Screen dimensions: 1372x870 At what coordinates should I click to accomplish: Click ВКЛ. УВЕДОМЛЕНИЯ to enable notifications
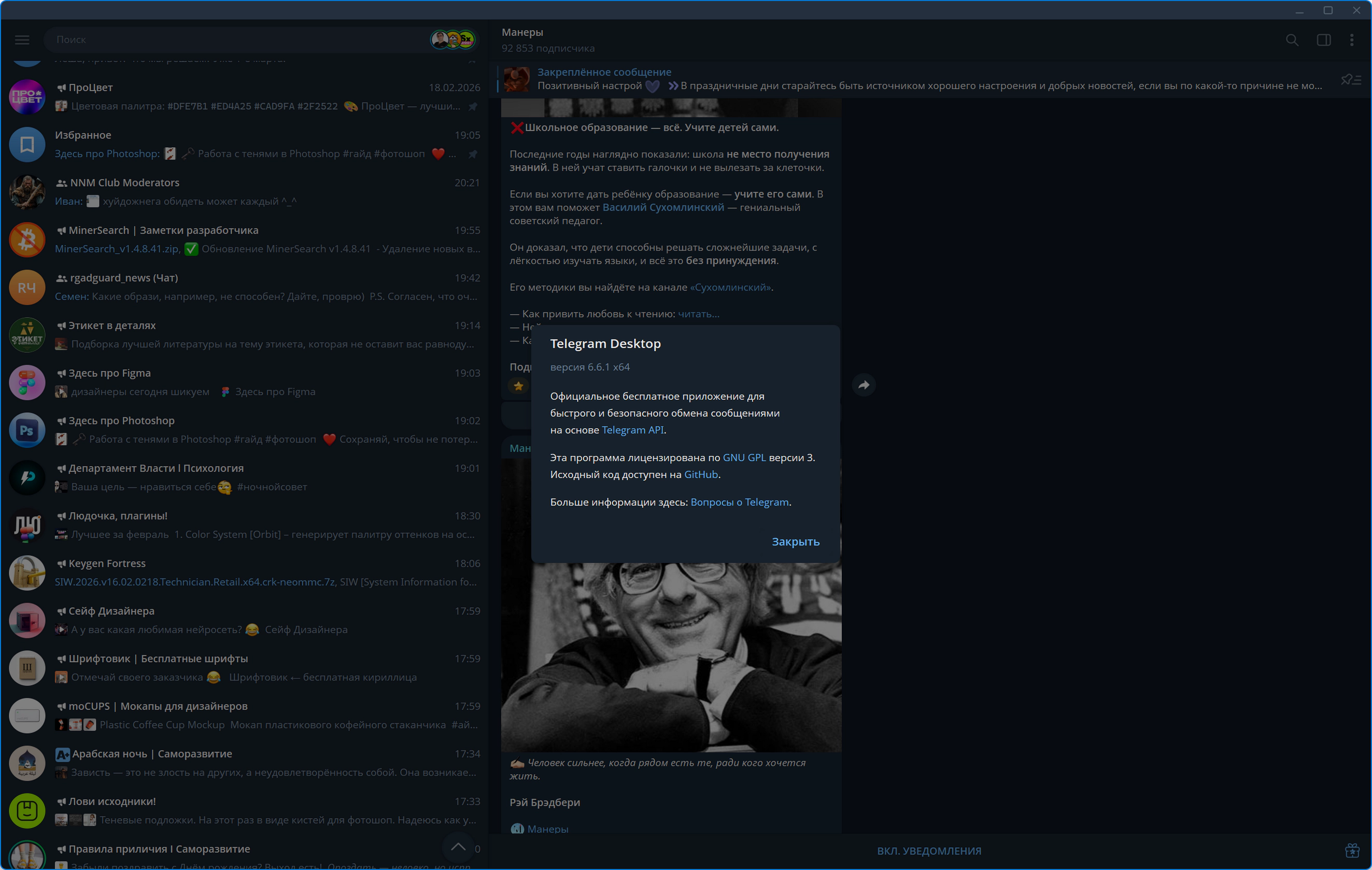coord(929,851)
